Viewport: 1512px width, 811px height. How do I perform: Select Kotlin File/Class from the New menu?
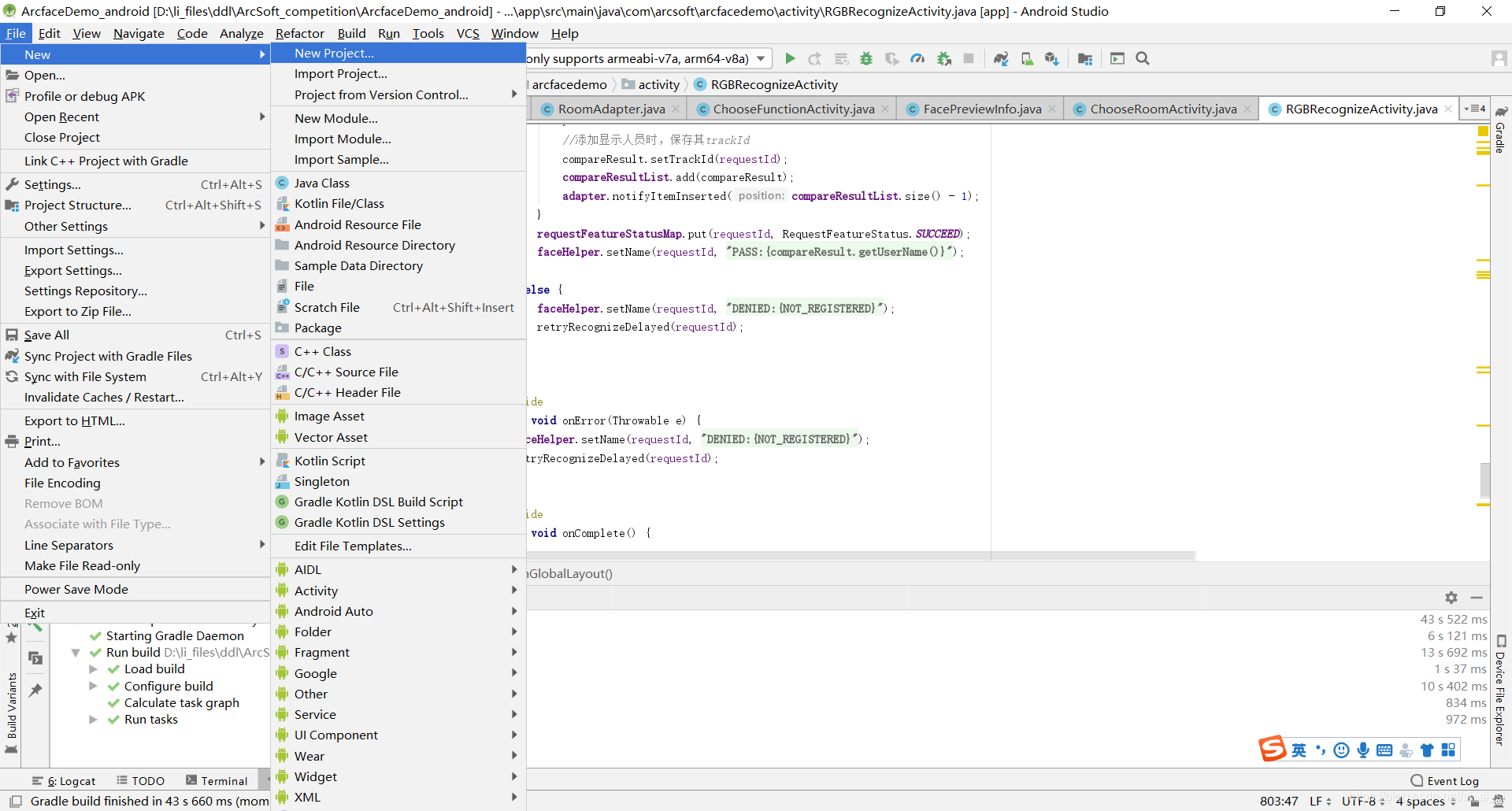[339, 203]
